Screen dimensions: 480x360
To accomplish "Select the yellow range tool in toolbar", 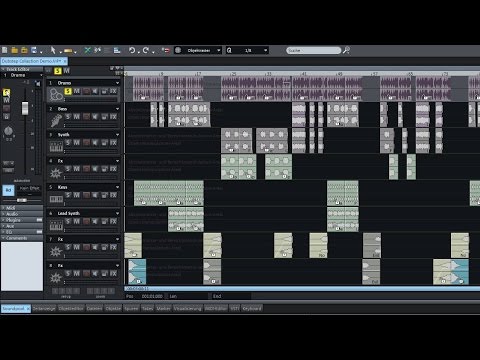I will (68, 51).
